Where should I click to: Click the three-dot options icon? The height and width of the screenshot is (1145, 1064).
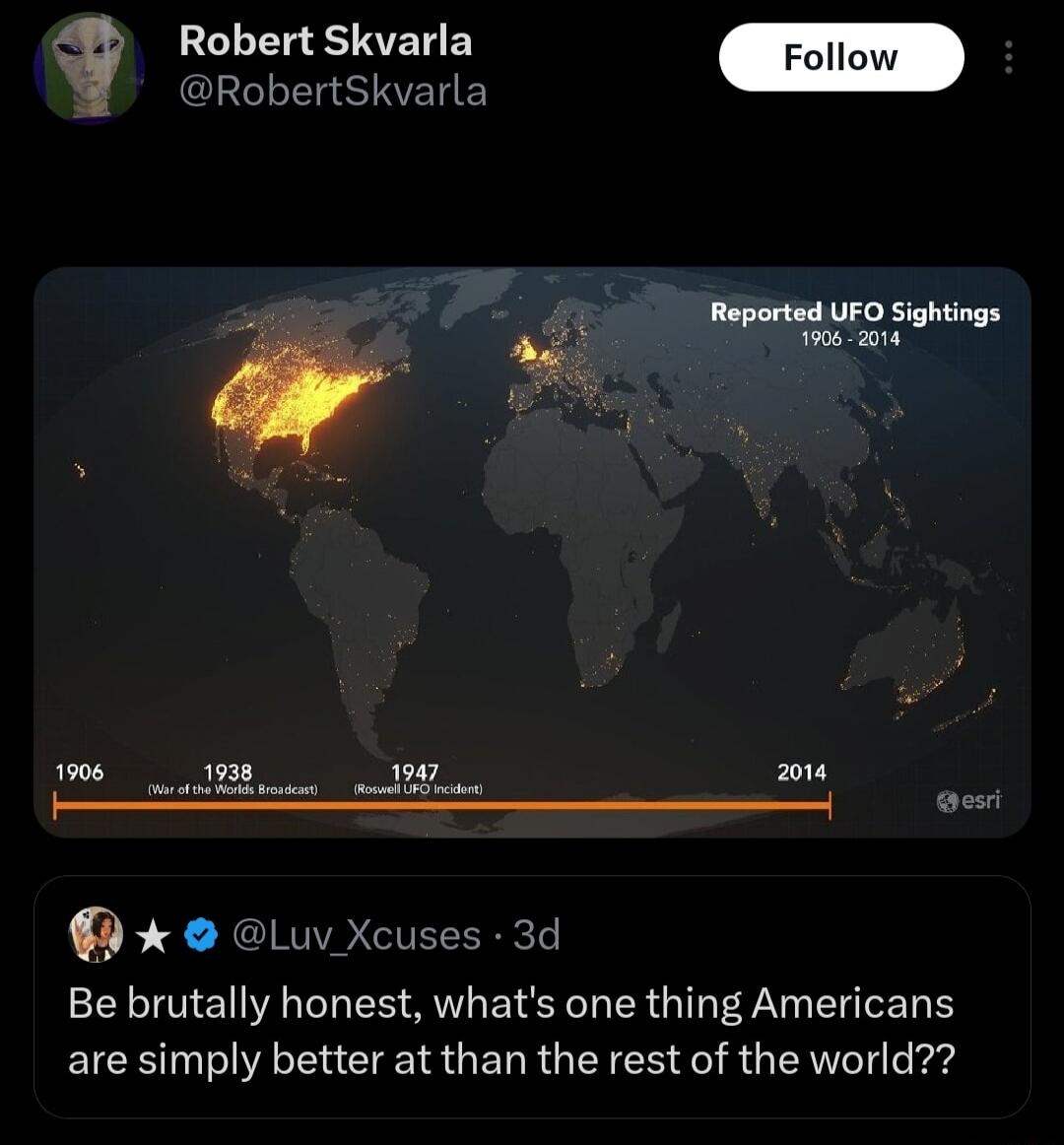pos(1008,57)
